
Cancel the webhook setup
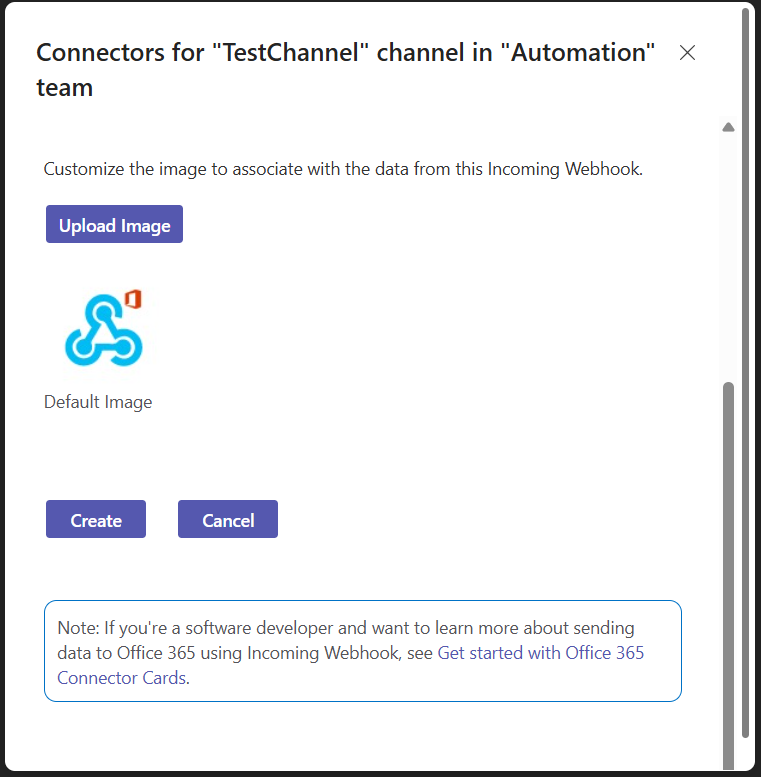228,520
